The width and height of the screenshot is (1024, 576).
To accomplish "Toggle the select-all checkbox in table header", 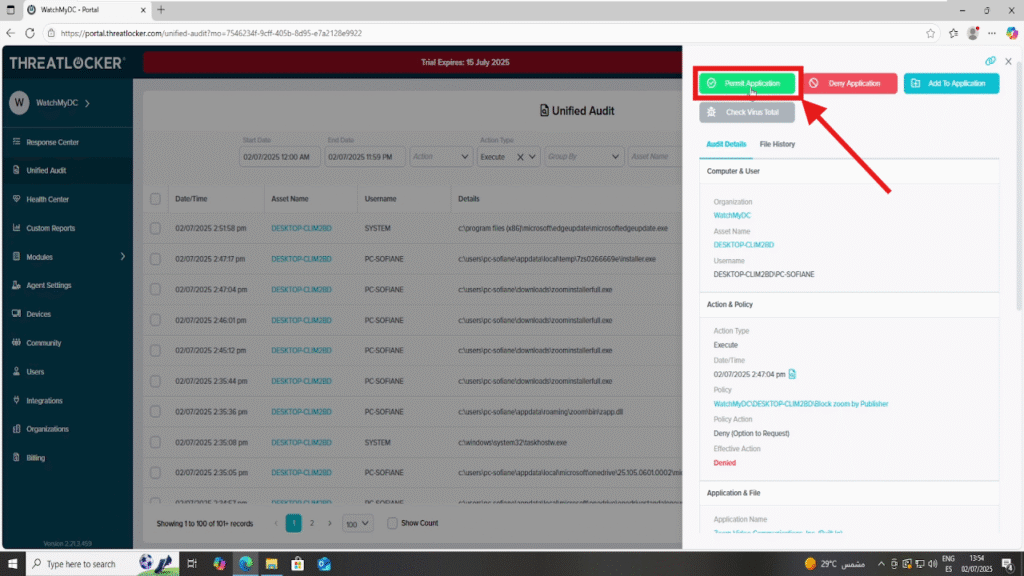I will (155, 199).
